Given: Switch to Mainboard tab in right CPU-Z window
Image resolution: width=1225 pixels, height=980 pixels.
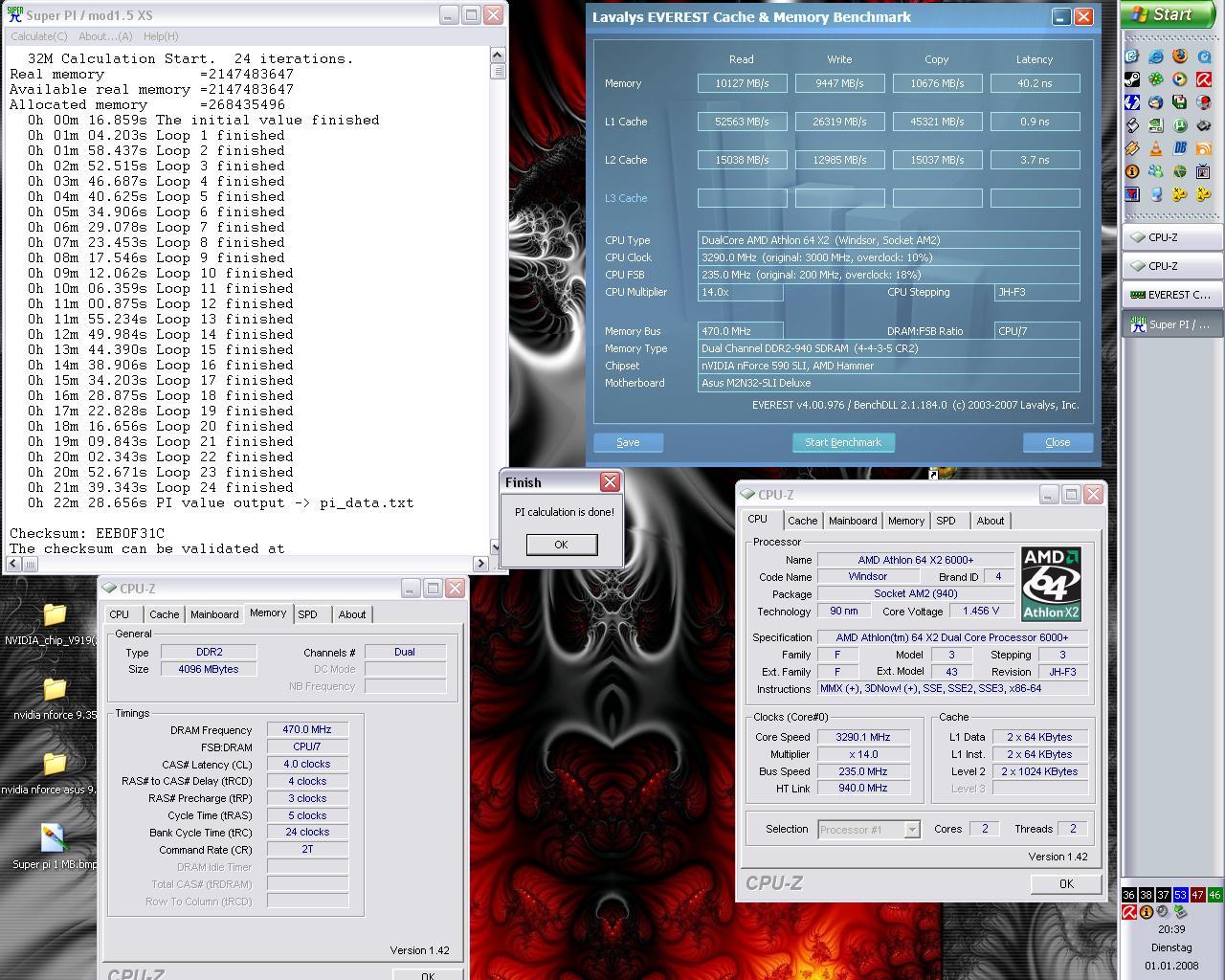Looking at the screenshot, I should pyautogui.click(x=853, y=521).
